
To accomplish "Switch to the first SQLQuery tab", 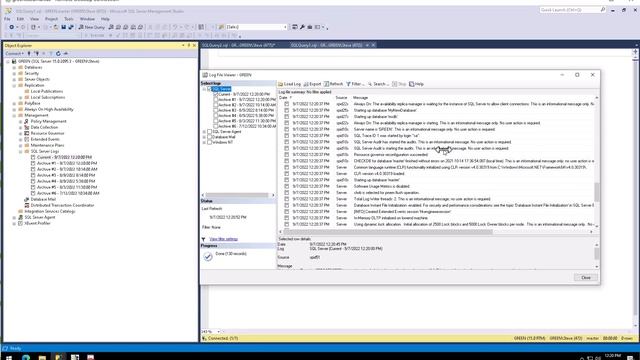I will 238,45.
